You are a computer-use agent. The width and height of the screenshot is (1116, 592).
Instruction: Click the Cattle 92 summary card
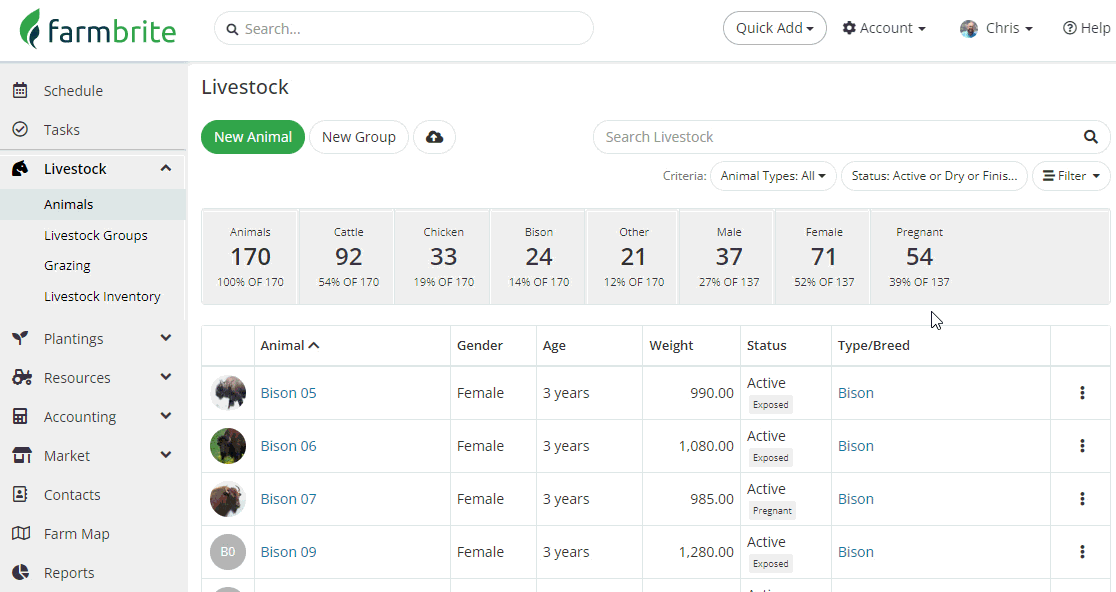[x=348, y=257]
